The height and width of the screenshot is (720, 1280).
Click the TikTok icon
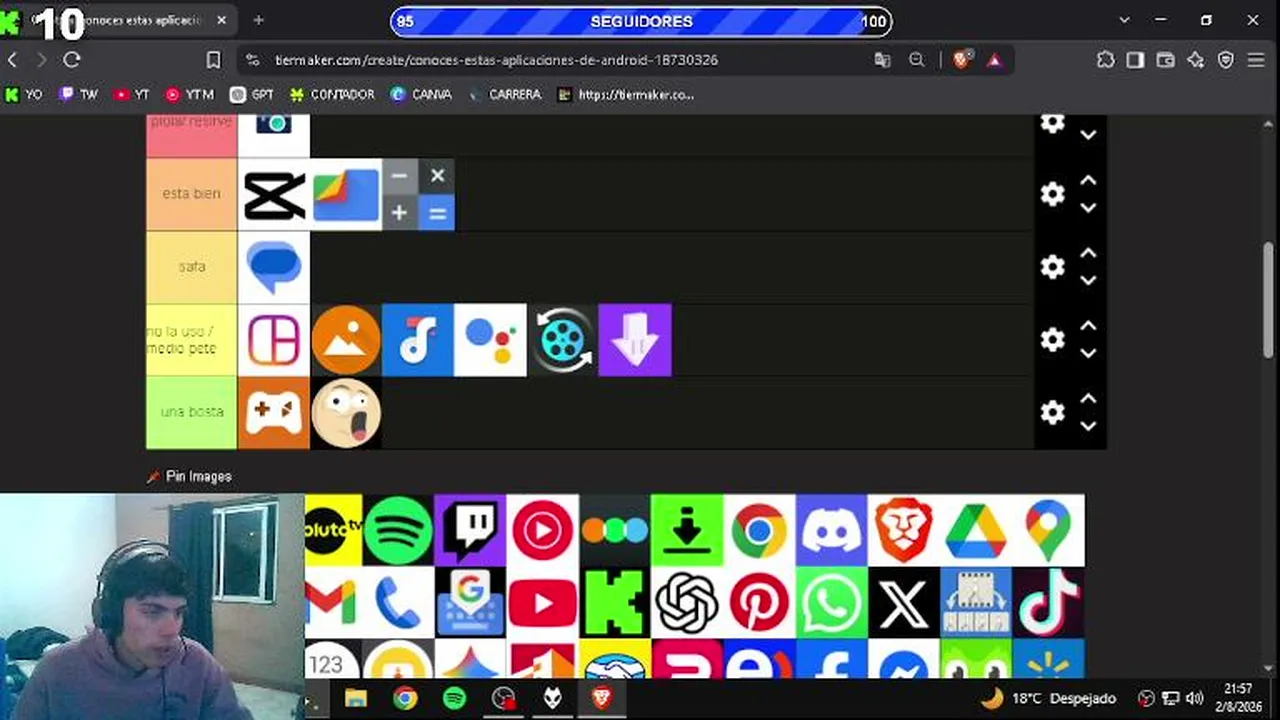click(1048, 602)
